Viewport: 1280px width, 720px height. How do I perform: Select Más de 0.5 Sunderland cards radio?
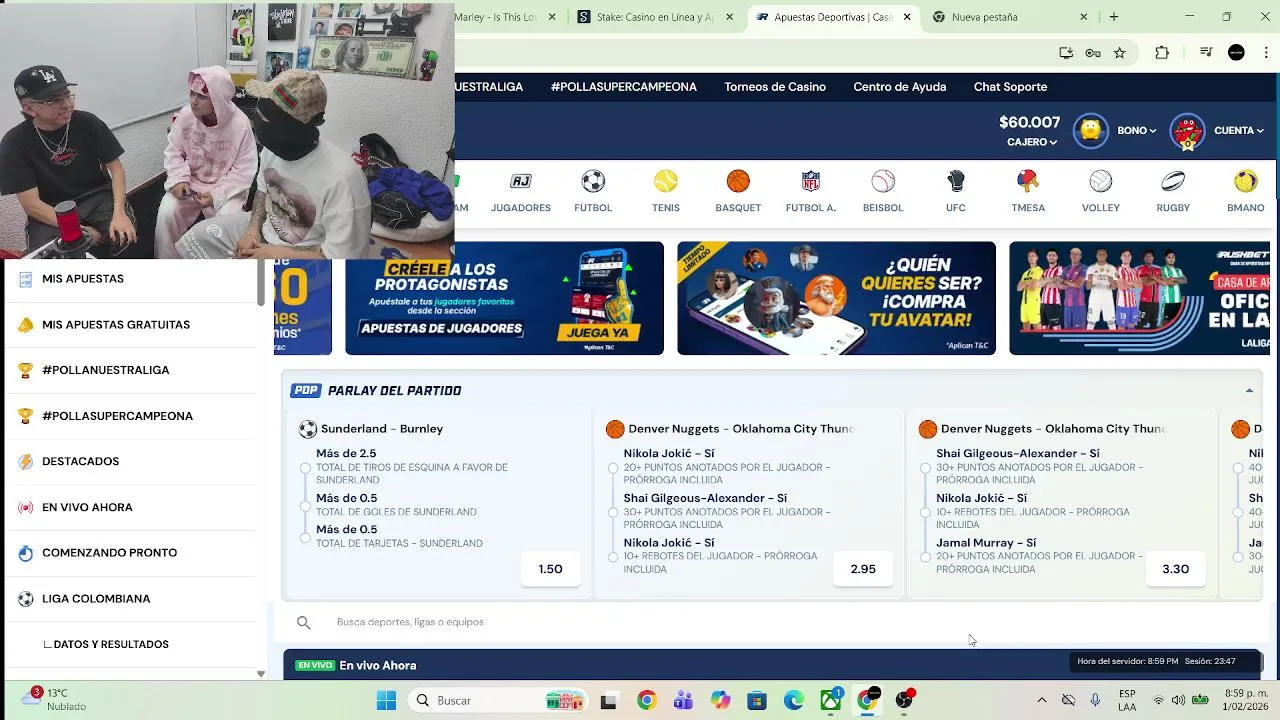pos(306,537)
